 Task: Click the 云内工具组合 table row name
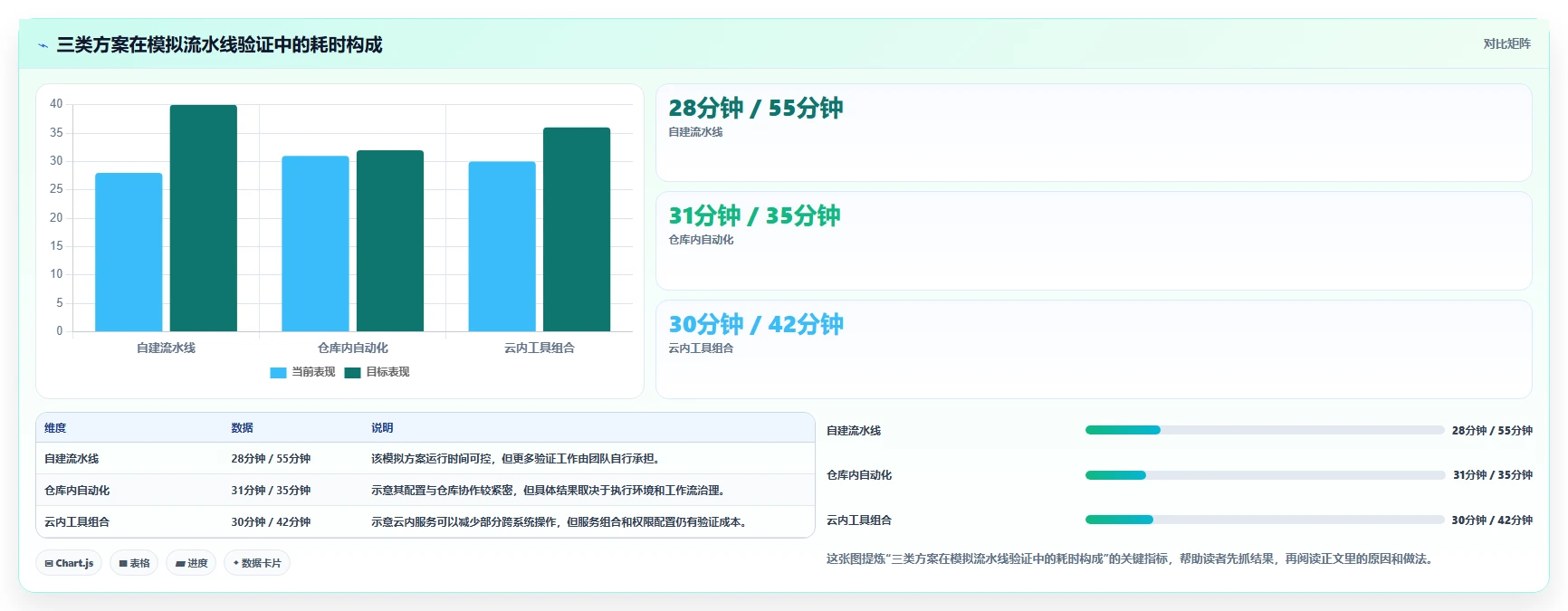pyautogui.click(x=77, y=522)
